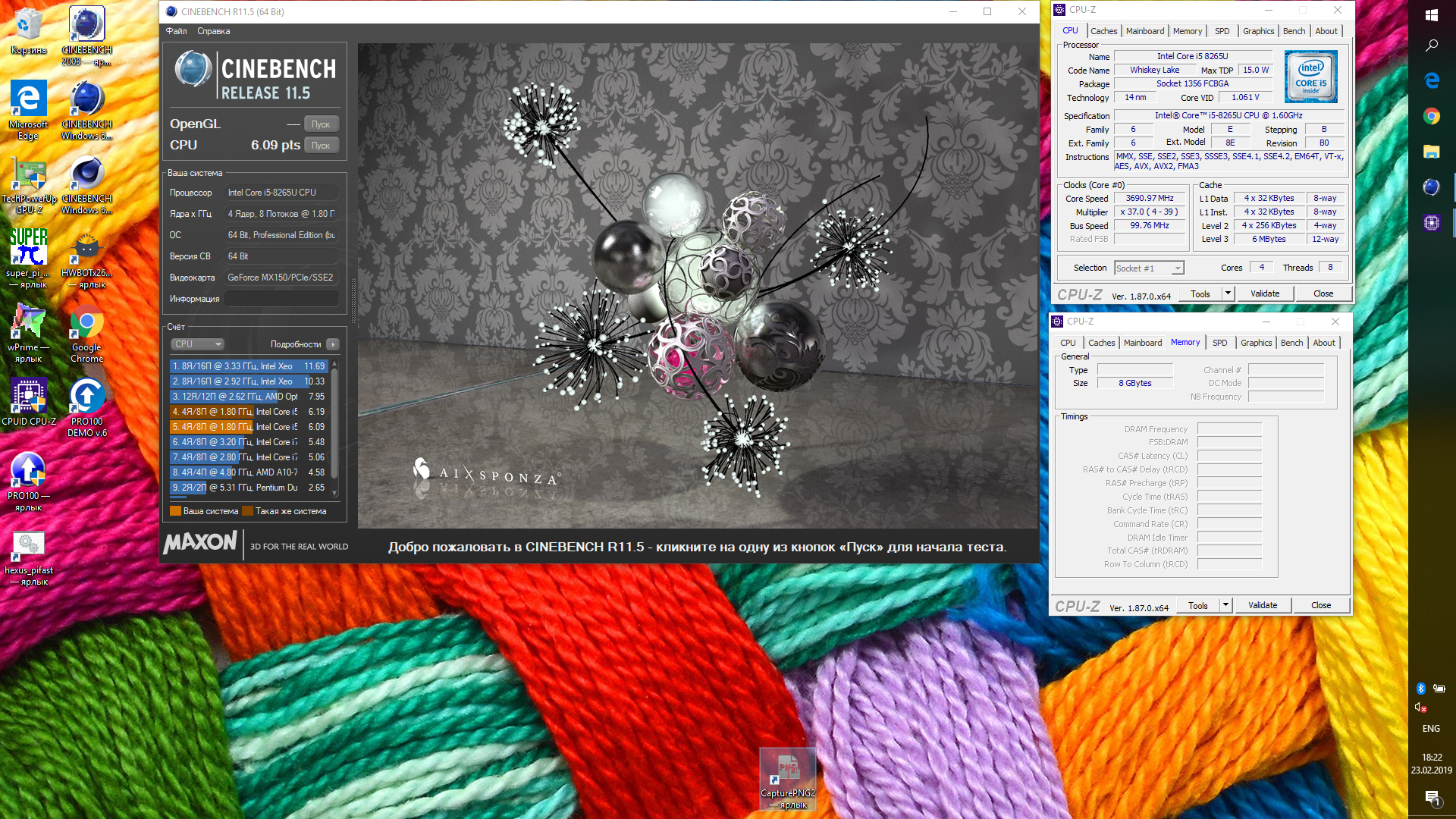
Task: Select ranking row 1 Intel Xeon 11.69
Action: tap(249, 366)
